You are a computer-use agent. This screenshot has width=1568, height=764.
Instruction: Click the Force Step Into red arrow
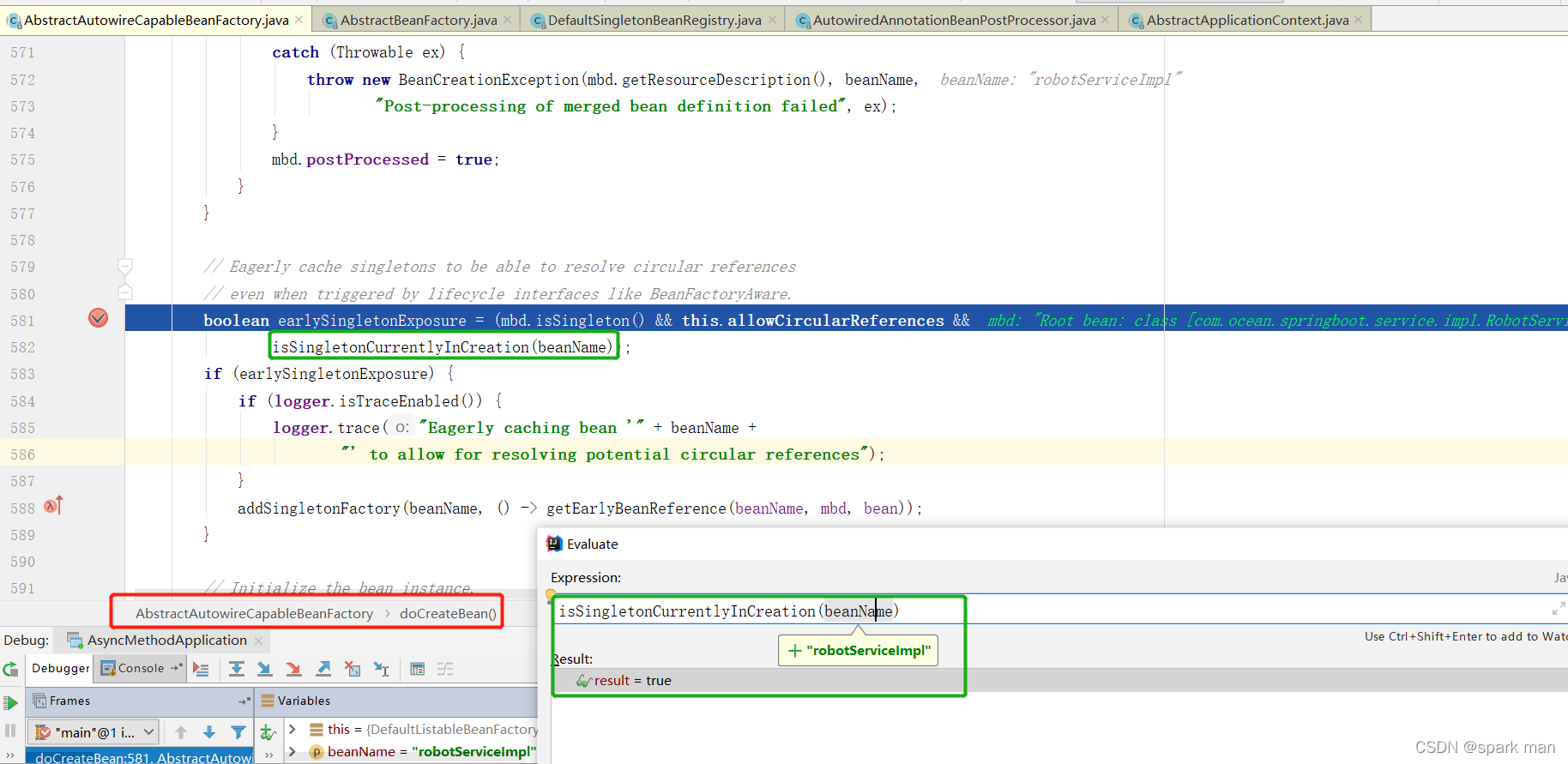coord(293,669)
